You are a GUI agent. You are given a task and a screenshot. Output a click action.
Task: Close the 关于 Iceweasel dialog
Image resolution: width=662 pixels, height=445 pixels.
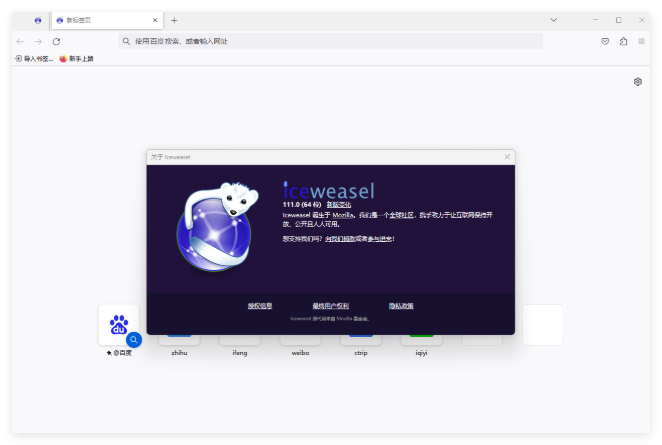click(507, 157)
